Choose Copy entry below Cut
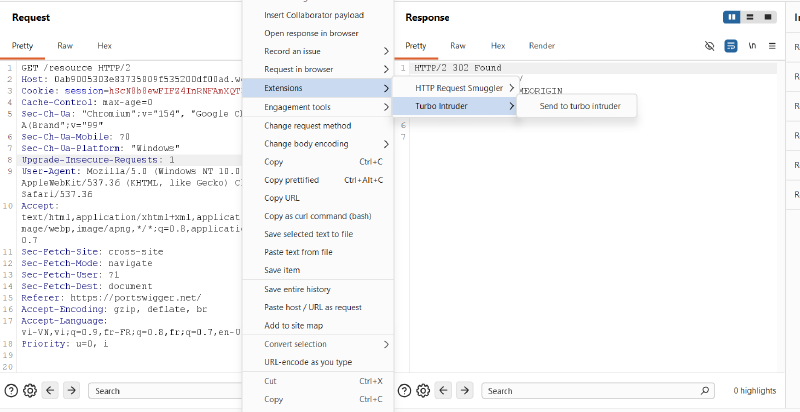The width and height of the screenshot is (800, 412). point(318,400)
